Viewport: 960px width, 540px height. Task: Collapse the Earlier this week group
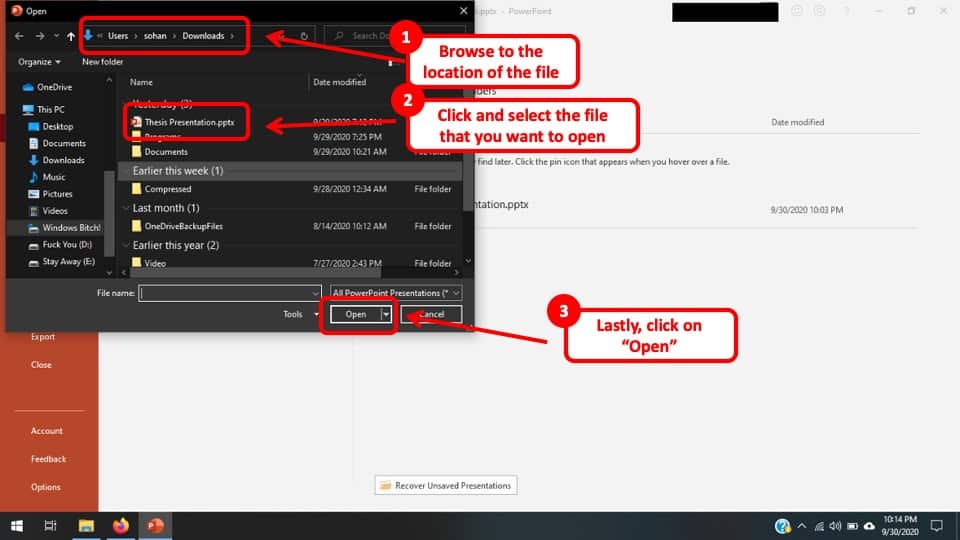point(126,171)
